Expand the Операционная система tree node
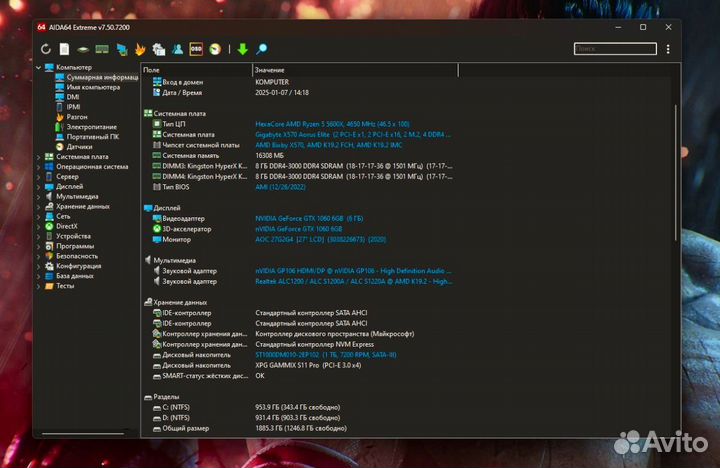The image size is (720, 468). pyautogui.click(x=39, y=167)
